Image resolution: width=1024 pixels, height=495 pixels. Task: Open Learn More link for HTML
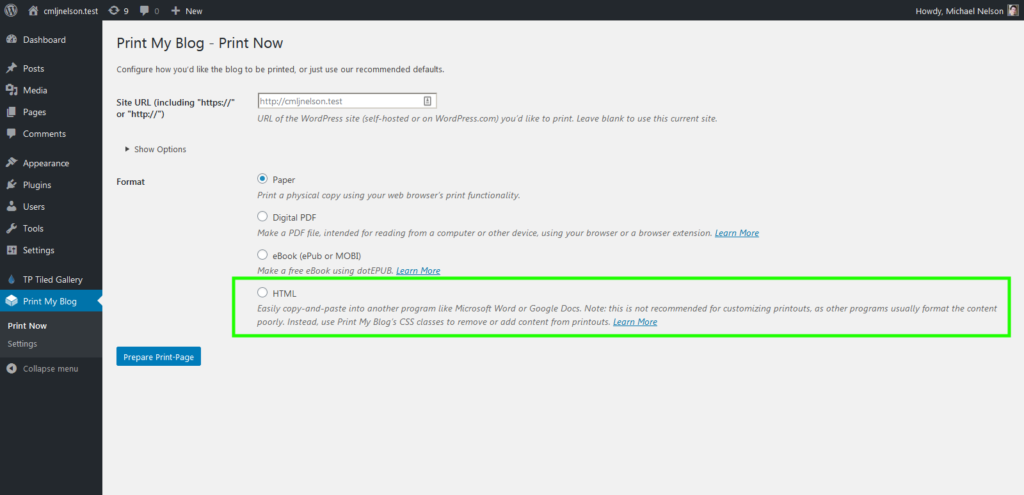coord(635,322)
